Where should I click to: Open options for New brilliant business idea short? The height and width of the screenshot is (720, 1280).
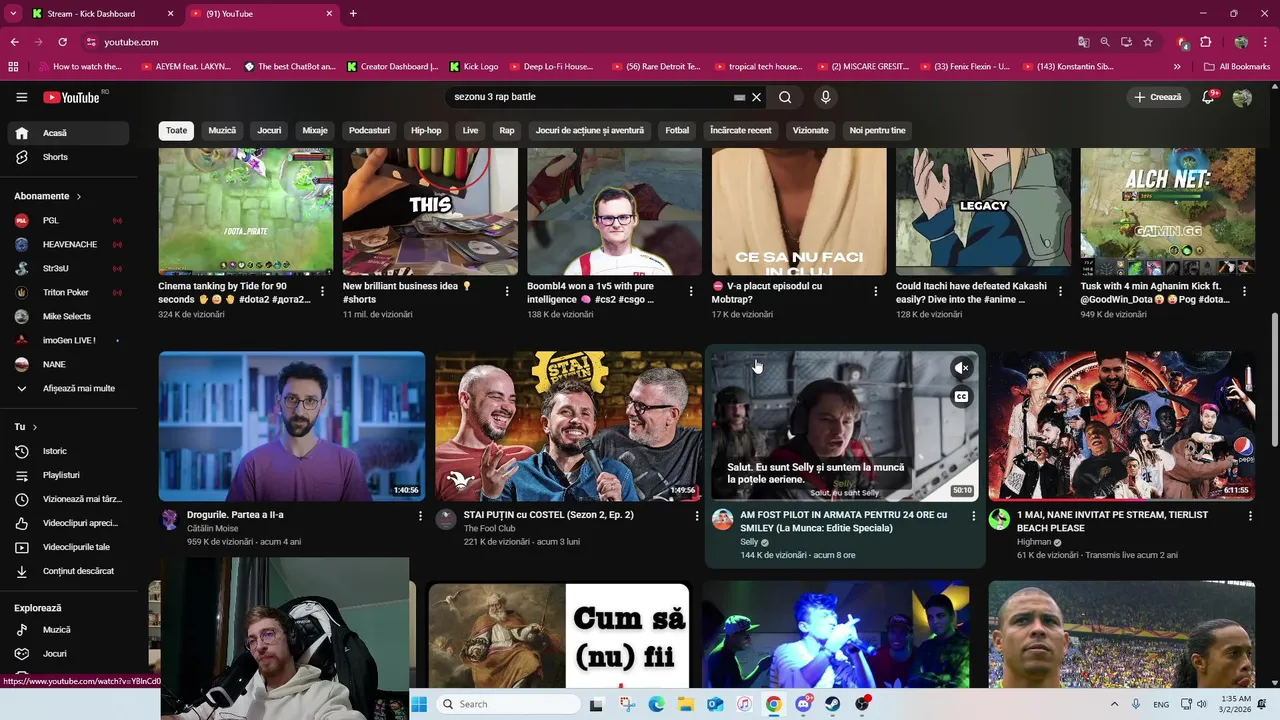[506, 292]
